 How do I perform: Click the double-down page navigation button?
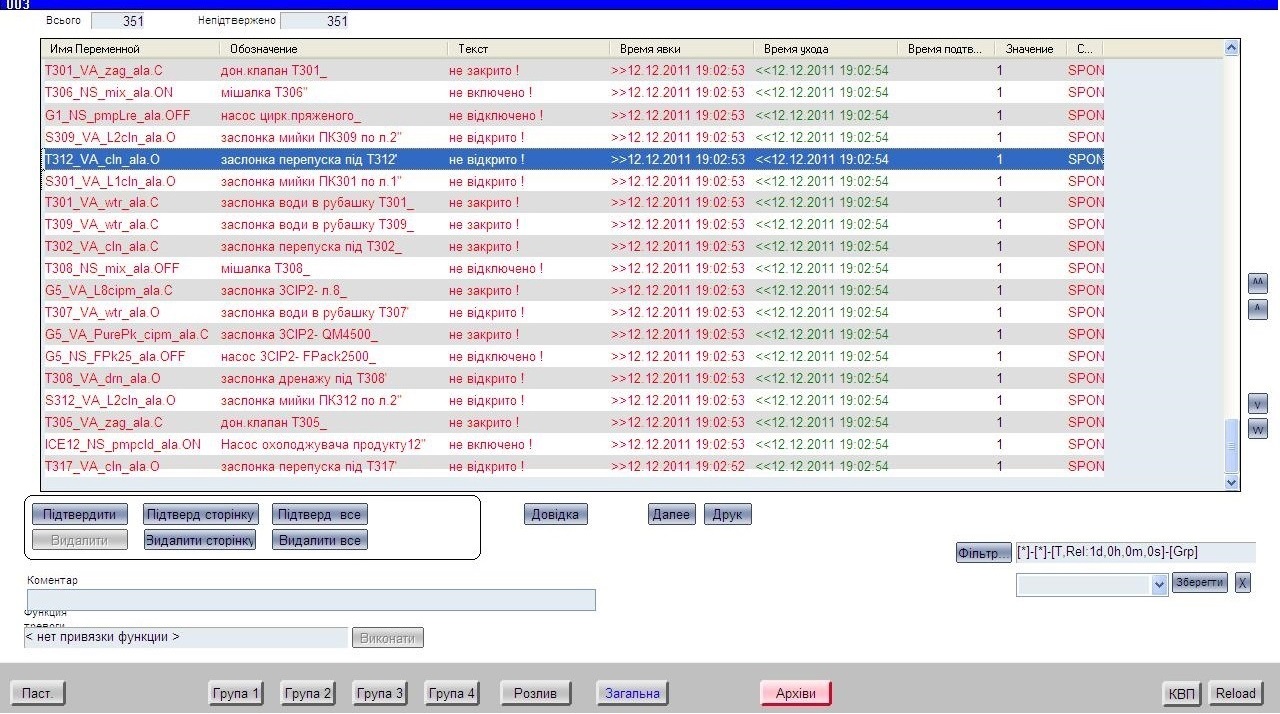pos(1258,429)
